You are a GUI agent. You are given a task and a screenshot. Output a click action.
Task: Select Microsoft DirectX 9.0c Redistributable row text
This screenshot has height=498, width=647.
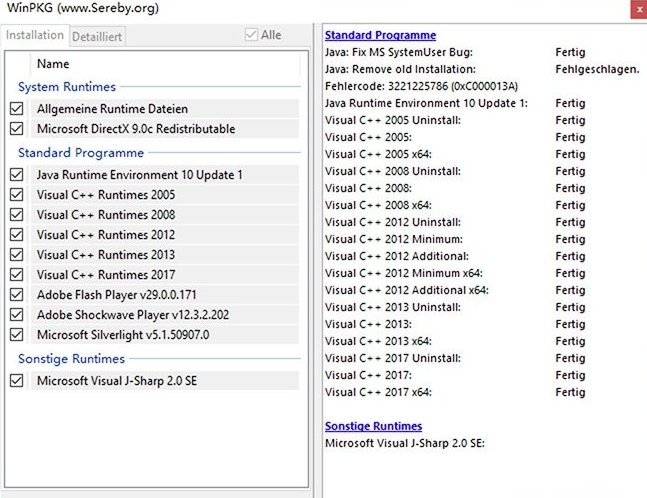[136, 129]
